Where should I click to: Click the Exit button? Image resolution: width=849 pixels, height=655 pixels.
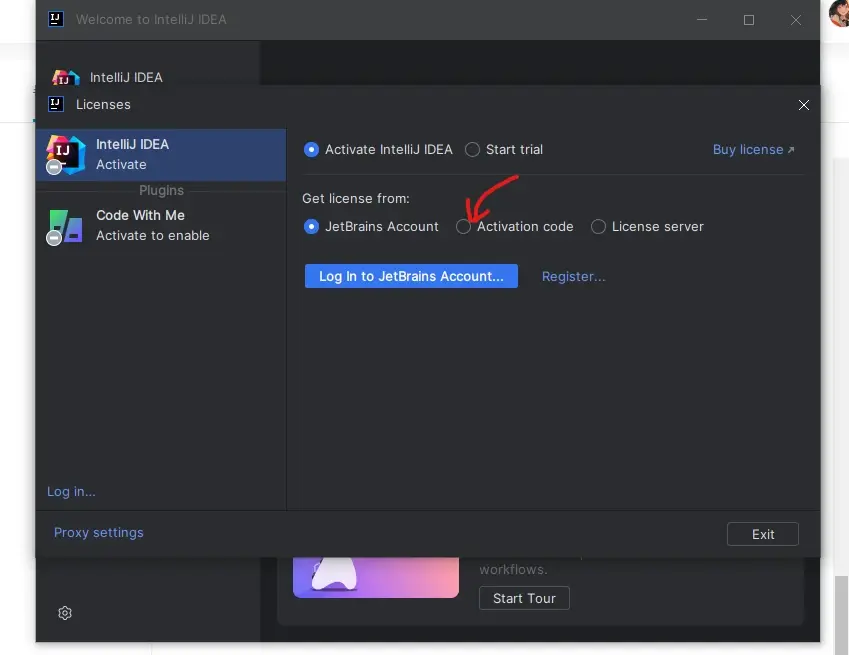tap(762, 534)
